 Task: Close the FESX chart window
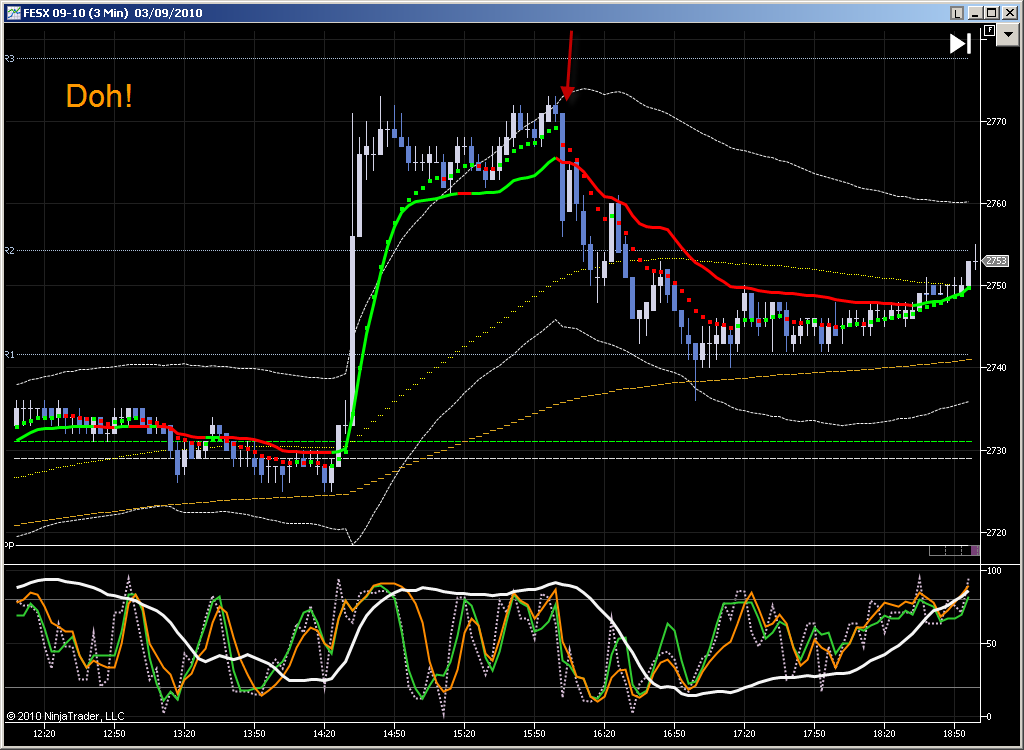pos(1009,13)
